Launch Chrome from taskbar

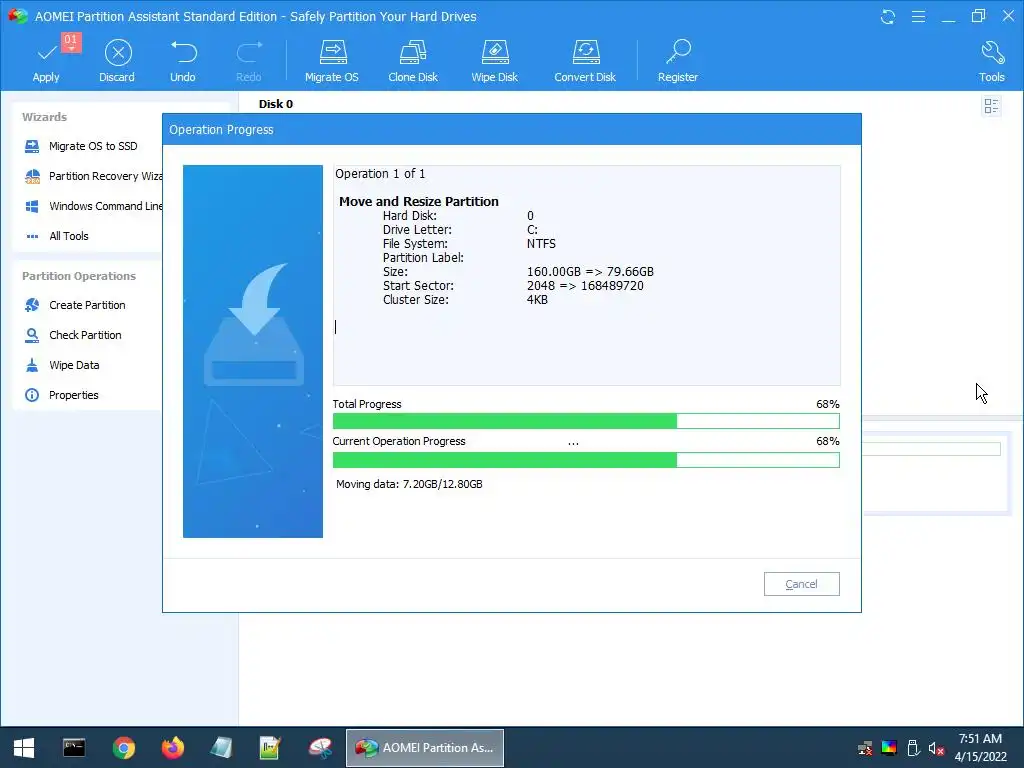pyautogui.click(x=123, y=747)
